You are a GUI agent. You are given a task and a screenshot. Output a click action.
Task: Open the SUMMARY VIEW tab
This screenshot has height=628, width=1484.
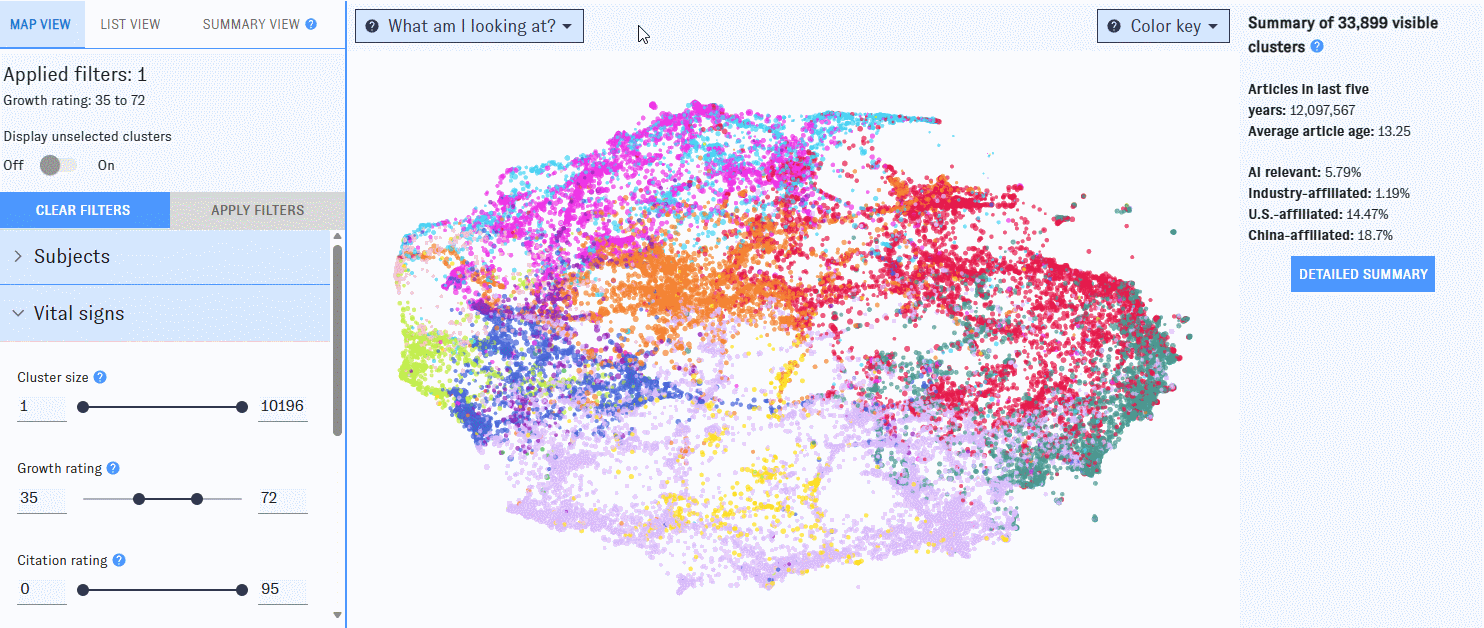pos(251,23)
